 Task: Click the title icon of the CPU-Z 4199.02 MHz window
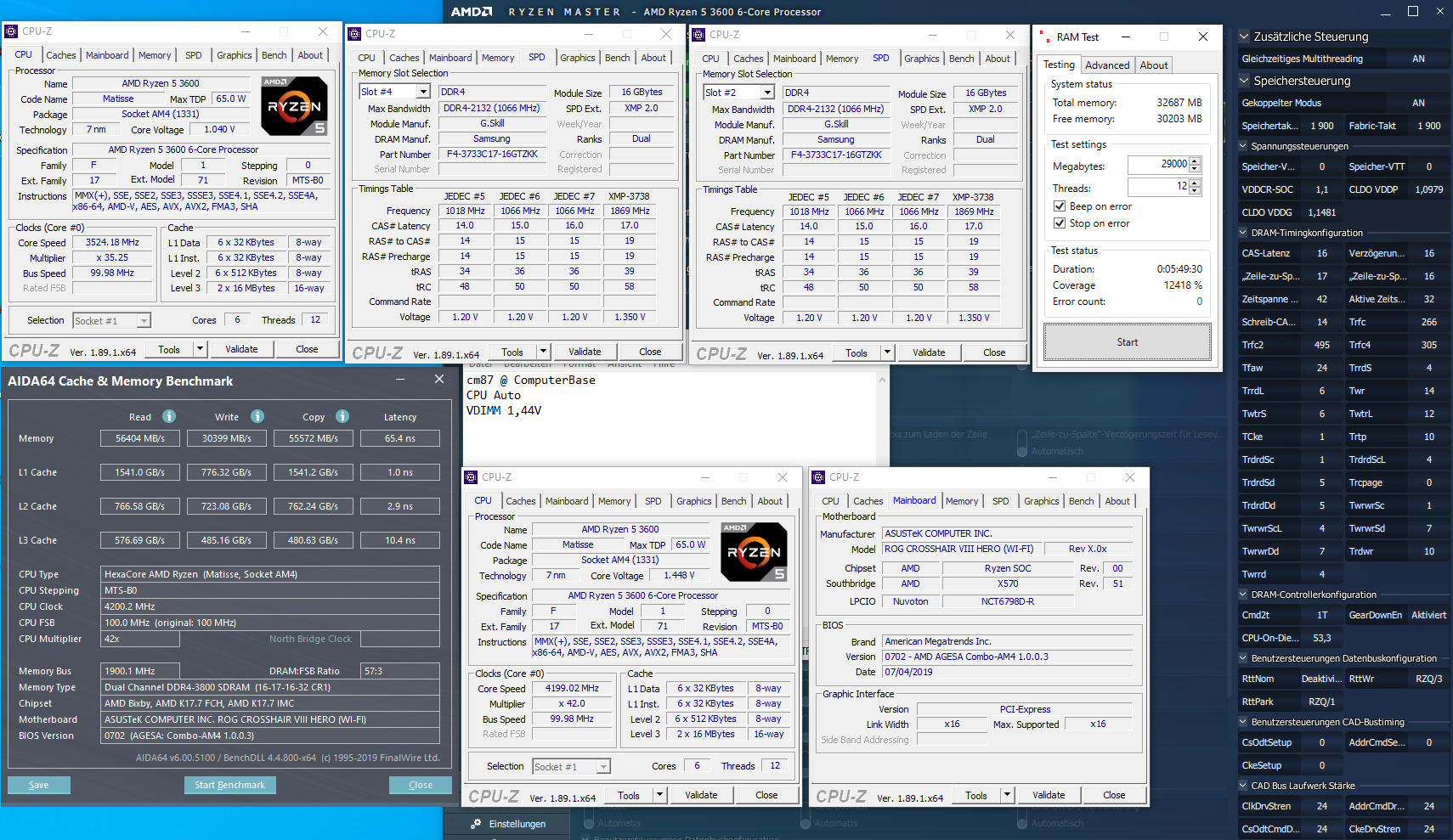[x=471, y=477]
